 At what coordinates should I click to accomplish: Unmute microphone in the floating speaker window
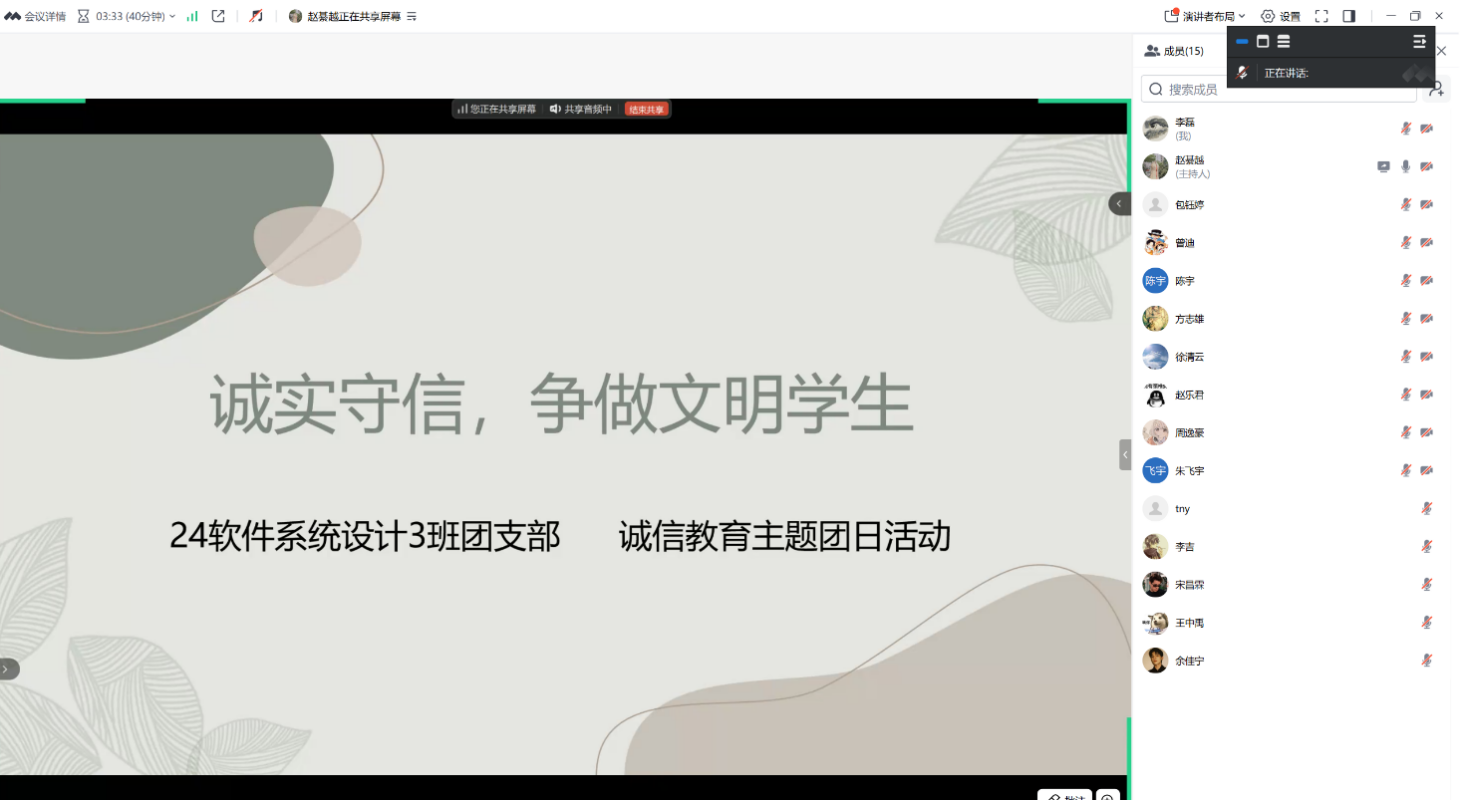(1242, 73)
